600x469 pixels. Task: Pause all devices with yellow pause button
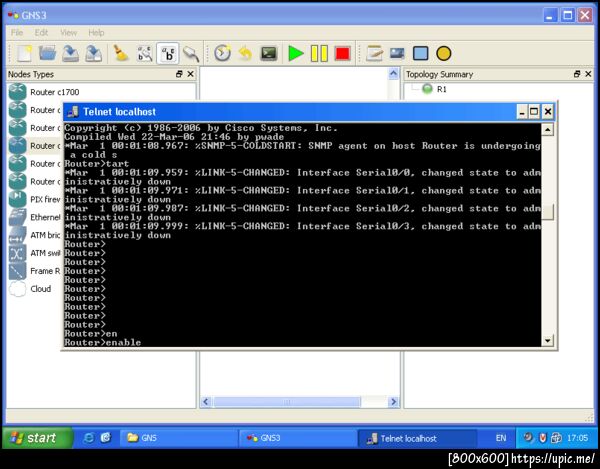[x=319, y=54]
